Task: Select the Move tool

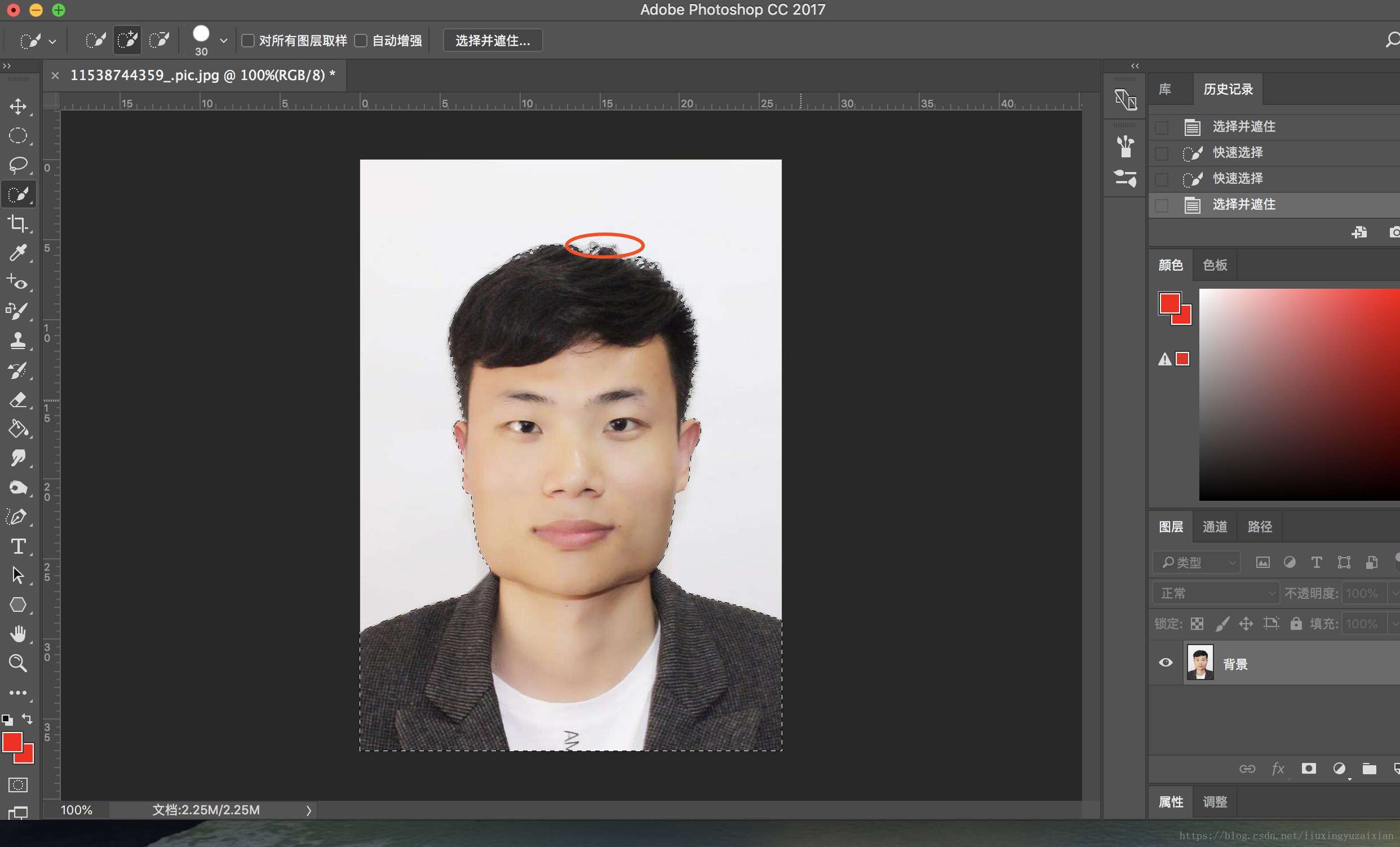Action: click(x=18, y=107)
